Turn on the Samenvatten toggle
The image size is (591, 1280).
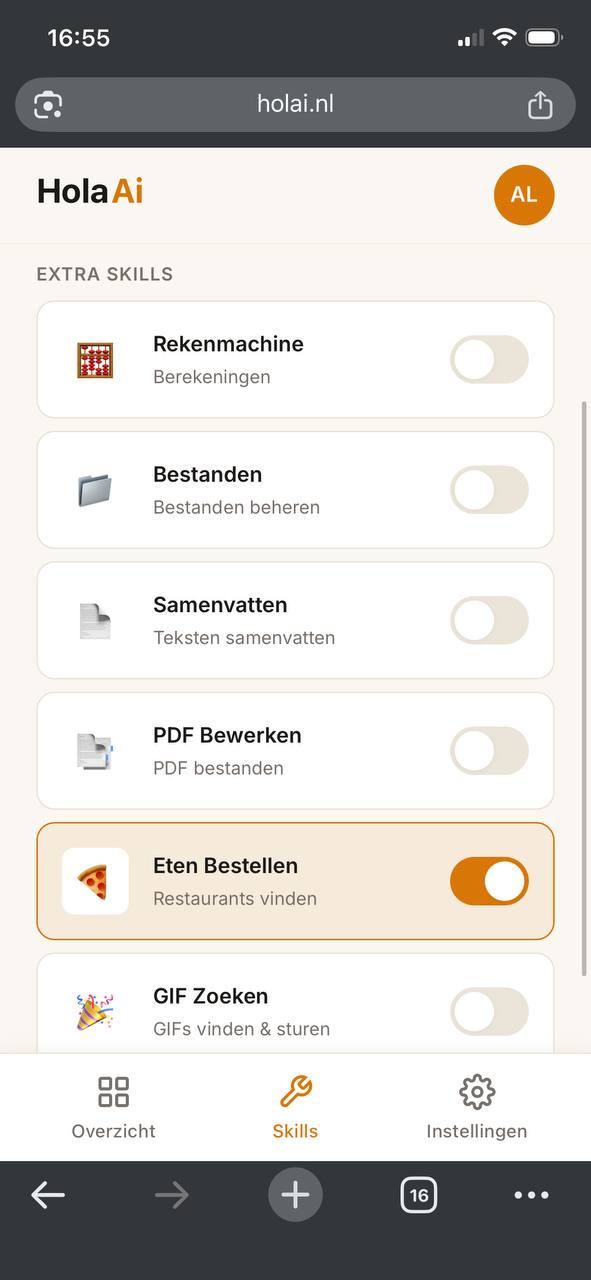(489, 620)
